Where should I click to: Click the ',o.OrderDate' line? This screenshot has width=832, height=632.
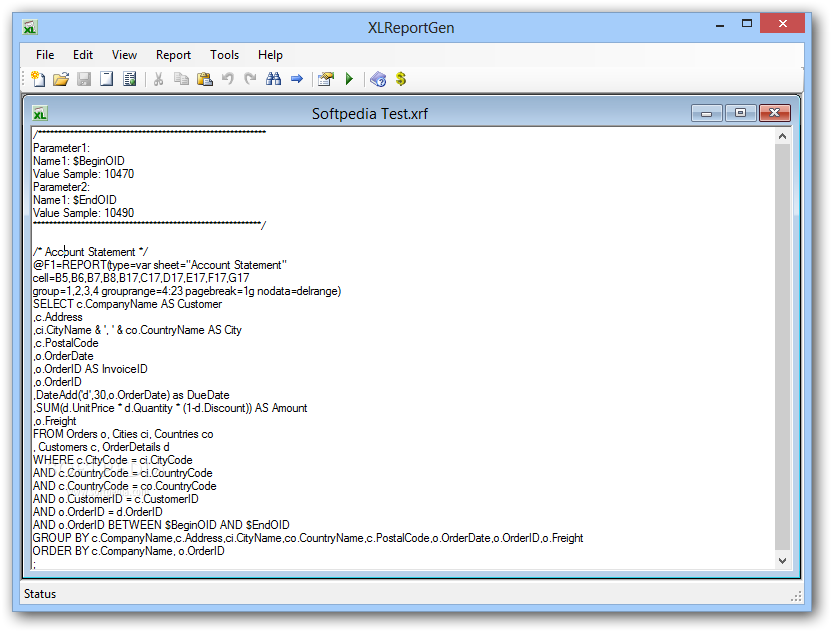point(63,356)
